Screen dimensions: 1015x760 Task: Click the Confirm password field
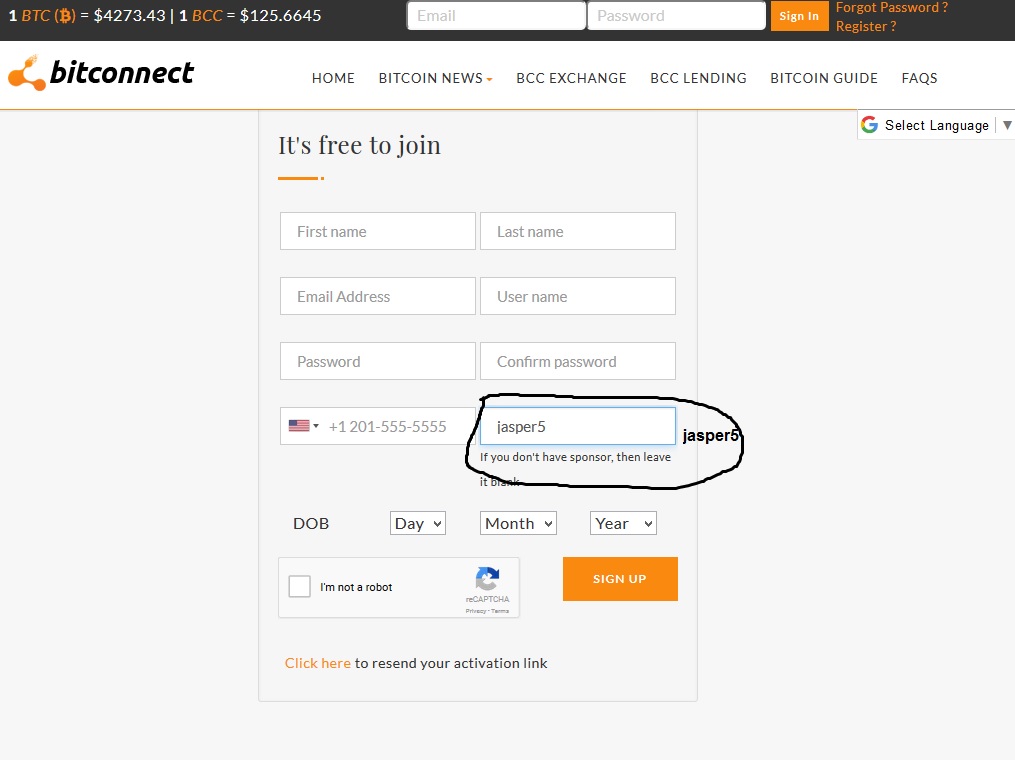pyautogui.click(x=577, y=361)
